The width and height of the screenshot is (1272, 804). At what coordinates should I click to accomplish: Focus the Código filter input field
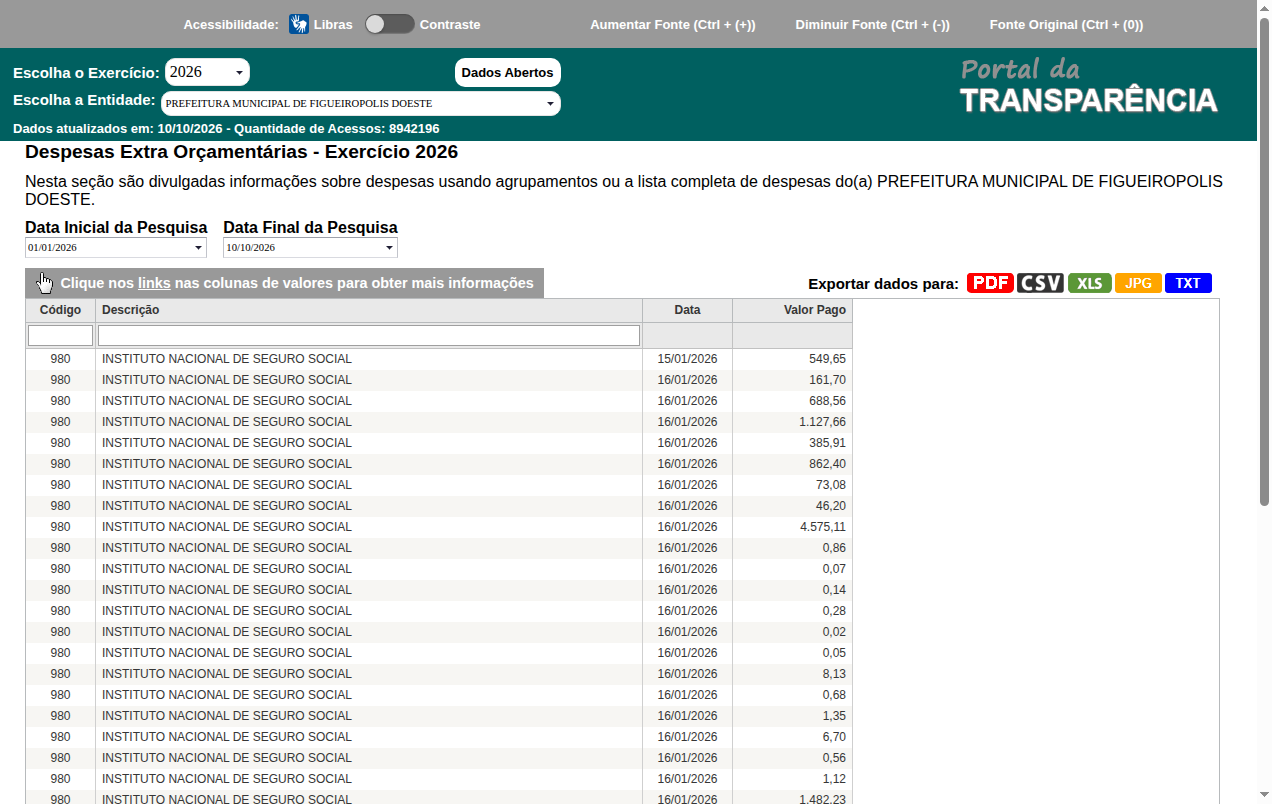pos(60,335)
